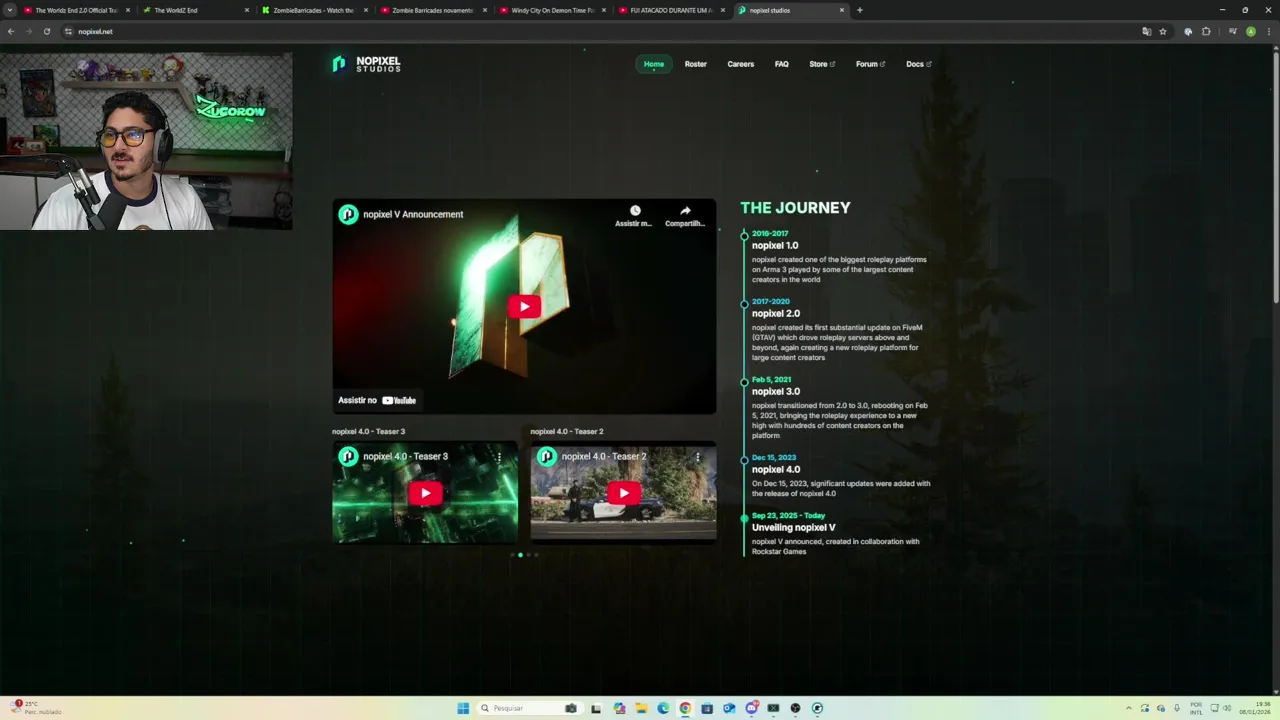Select the third carousel pagination dot
This screenshot has height=720, width=1280.
coord(528,554)
